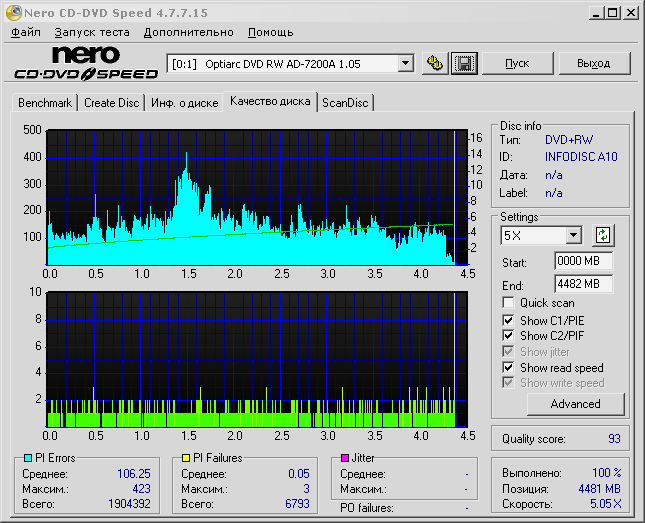645x523 pixels.
Task: Click the cyan PI Errors legend square
Action: pyautogui.click(x=28, y=458)
